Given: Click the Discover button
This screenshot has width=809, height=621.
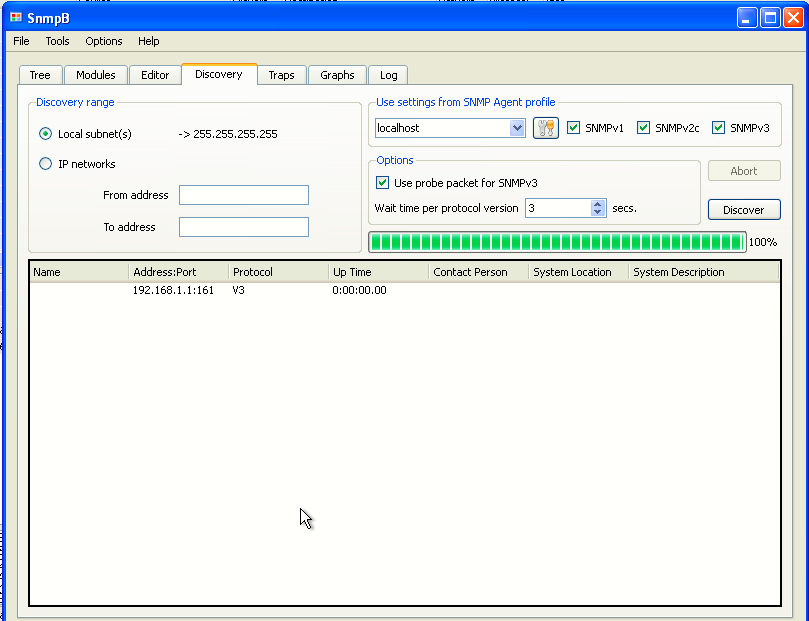Looking at the screenshot, I should click(744, 210).
